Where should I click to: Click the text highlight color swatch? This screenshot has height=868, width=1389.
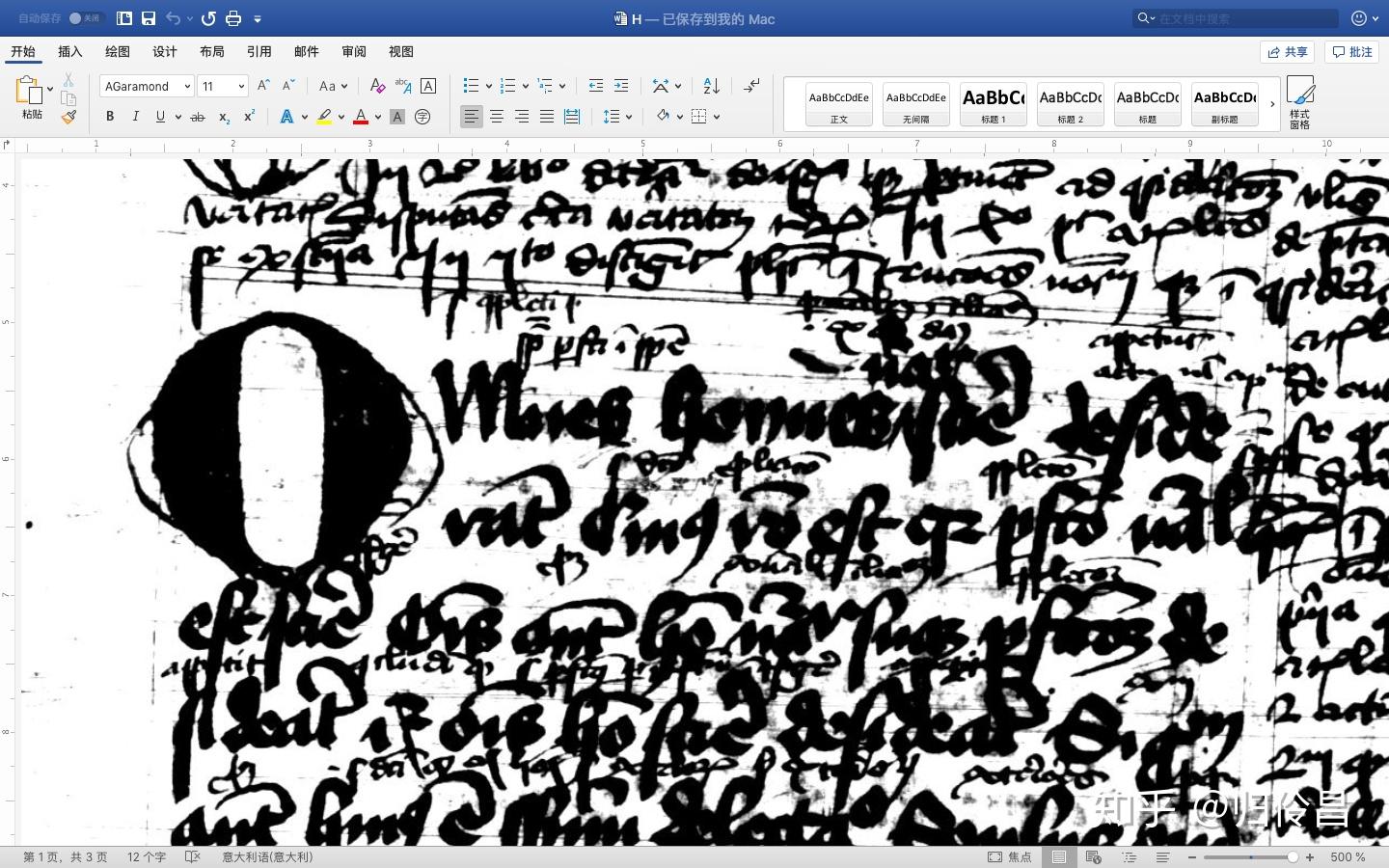324,117
